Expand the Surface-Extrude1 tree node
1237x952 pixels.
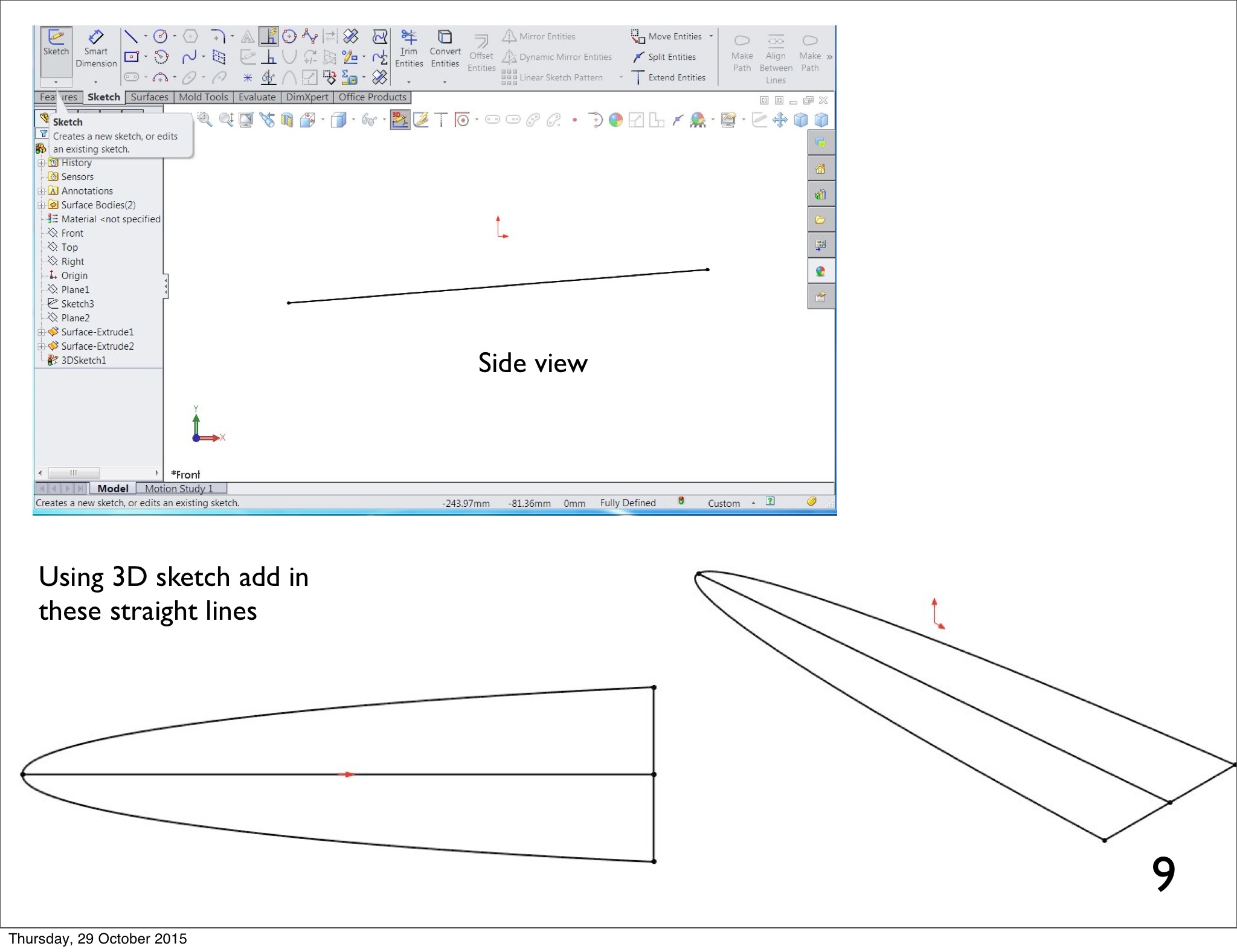(x=41, y=332)
